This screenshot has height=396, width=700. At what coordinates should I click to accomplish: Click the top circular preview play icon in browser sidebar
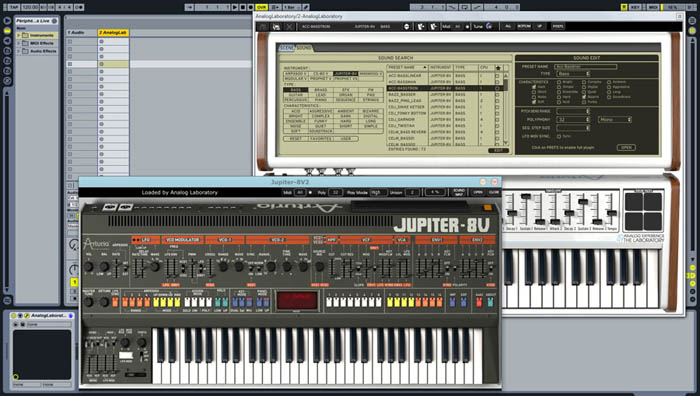(x=7, y=21)
